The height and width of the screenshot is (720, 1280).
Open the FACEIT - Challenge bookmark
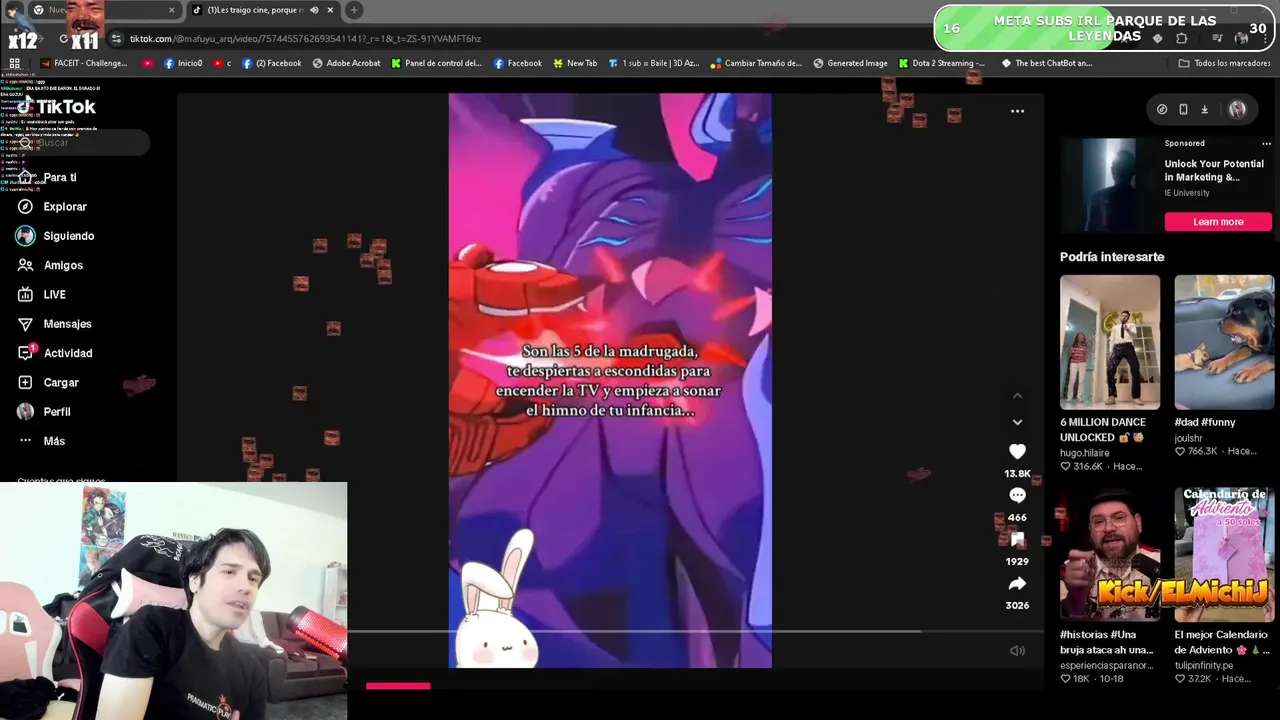84,63
